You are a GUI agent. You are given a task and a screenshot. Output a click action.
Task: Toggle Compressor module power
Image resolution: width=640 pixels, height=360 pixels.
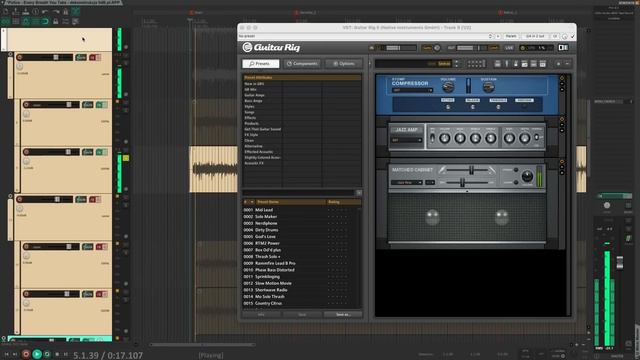tap(562, 78)
